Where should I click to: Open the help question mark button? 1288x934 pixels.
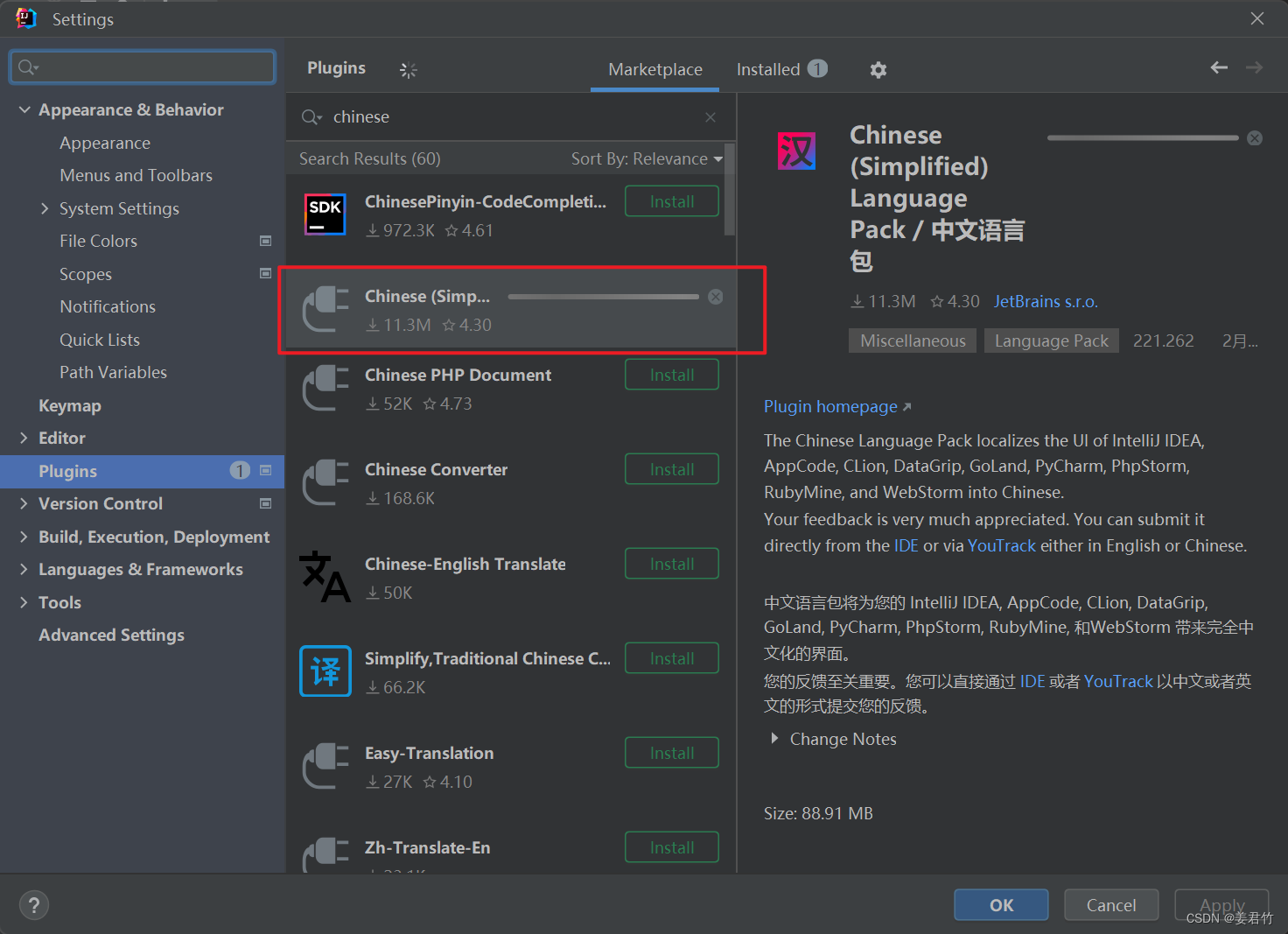(x=34, y=905)
